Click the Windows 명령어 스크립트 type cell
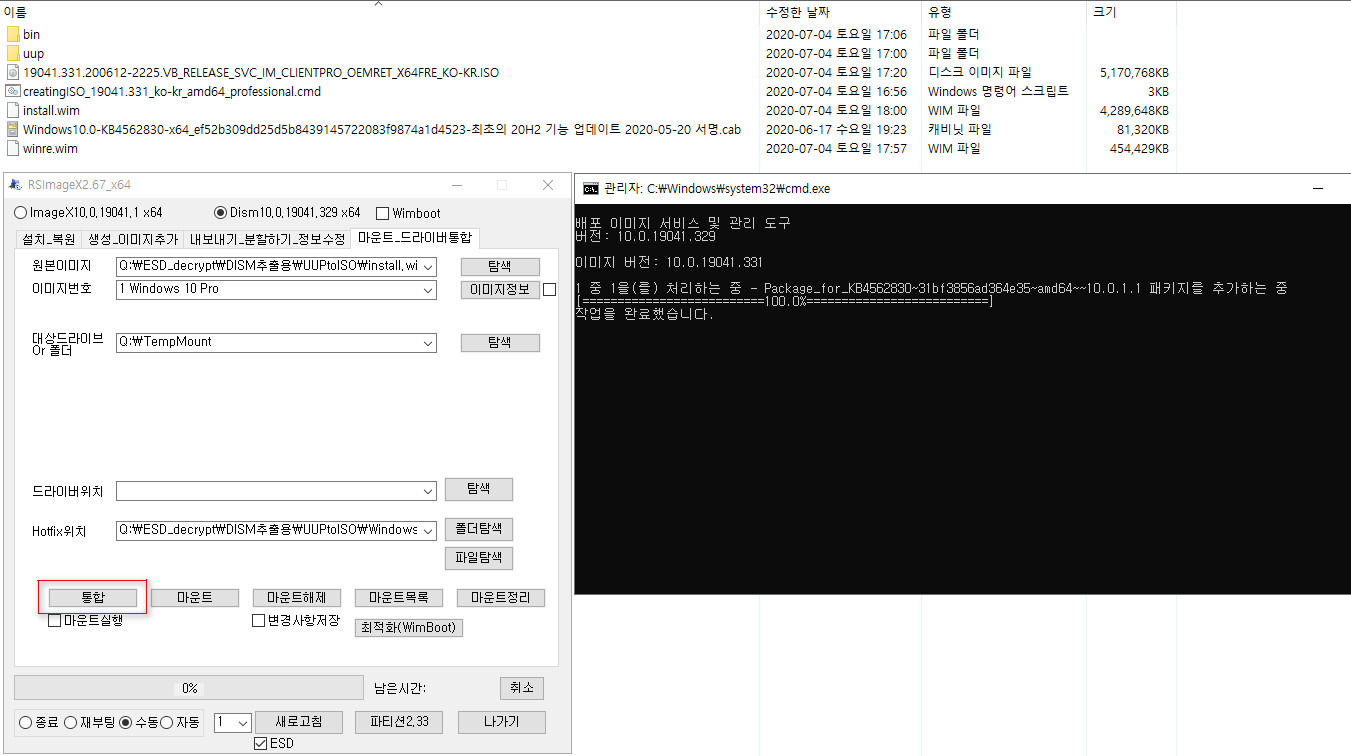The width and height of the screenshot is (1351, 756). 998,91
